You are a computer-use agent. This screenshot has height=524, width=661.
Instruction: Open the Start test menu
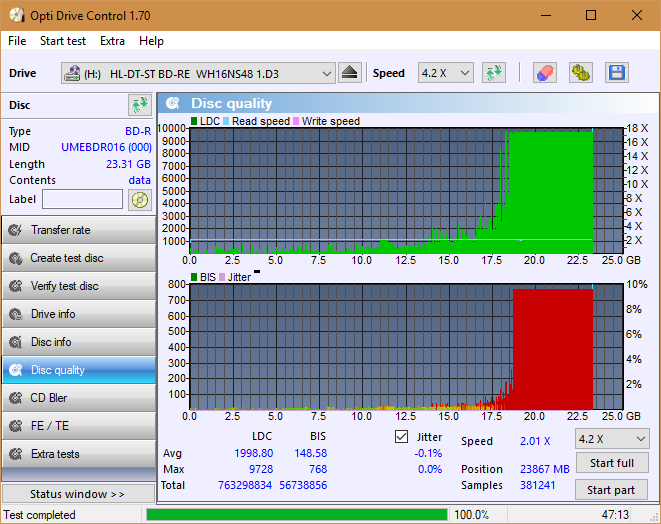point(63,41)
